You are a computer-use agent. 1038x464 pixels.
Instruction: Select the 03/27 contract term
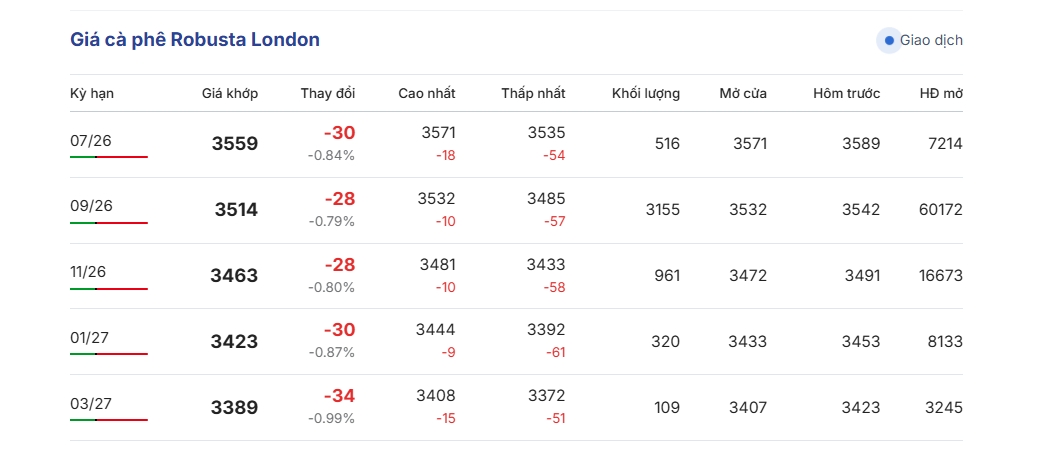pos(90,404)
